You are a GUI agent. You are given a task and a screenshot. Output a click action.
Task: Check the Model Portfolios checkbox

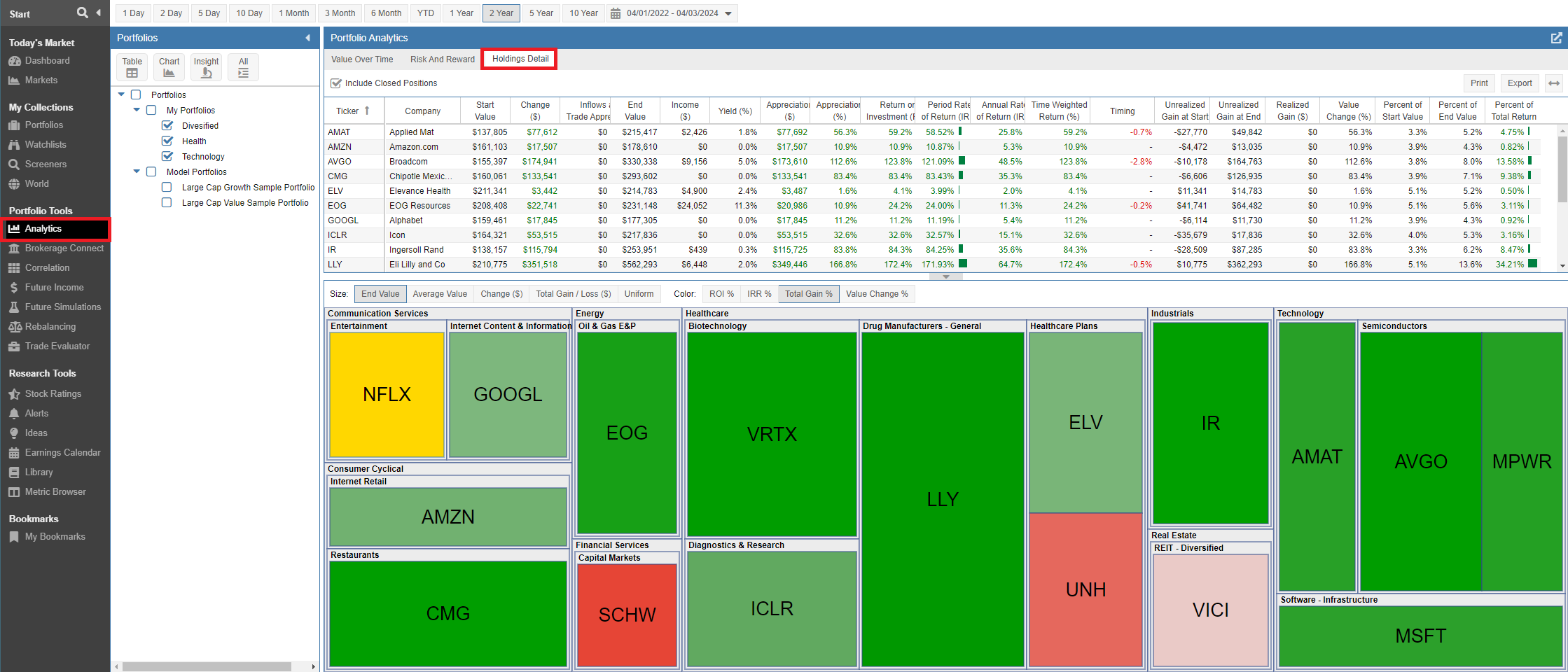[151, 171]
